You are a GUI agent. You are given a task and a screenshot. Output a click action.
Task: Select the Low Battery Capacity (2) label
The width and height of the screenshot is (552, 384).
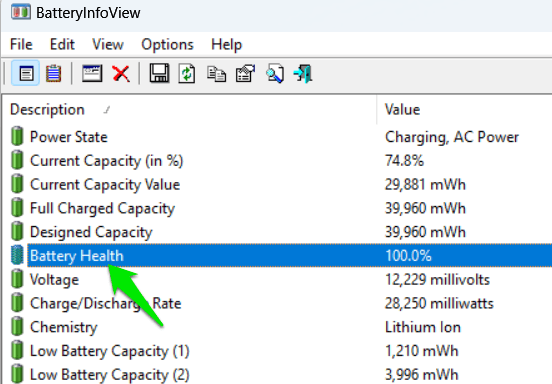tap(109, 374)
